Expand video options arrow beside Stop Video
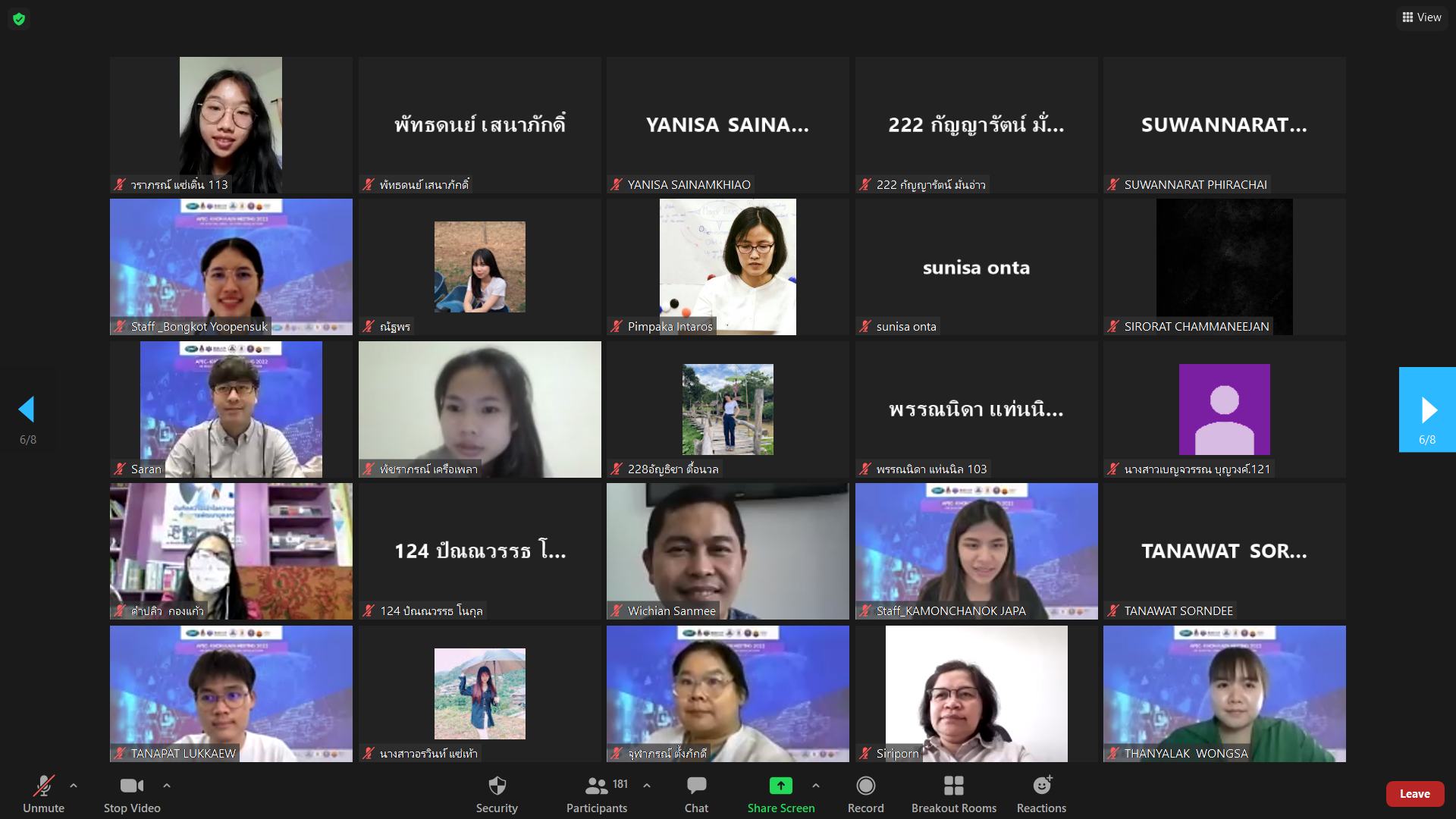Image resolution: width=1456 pixels, height=819 pixels. [167, 786]
